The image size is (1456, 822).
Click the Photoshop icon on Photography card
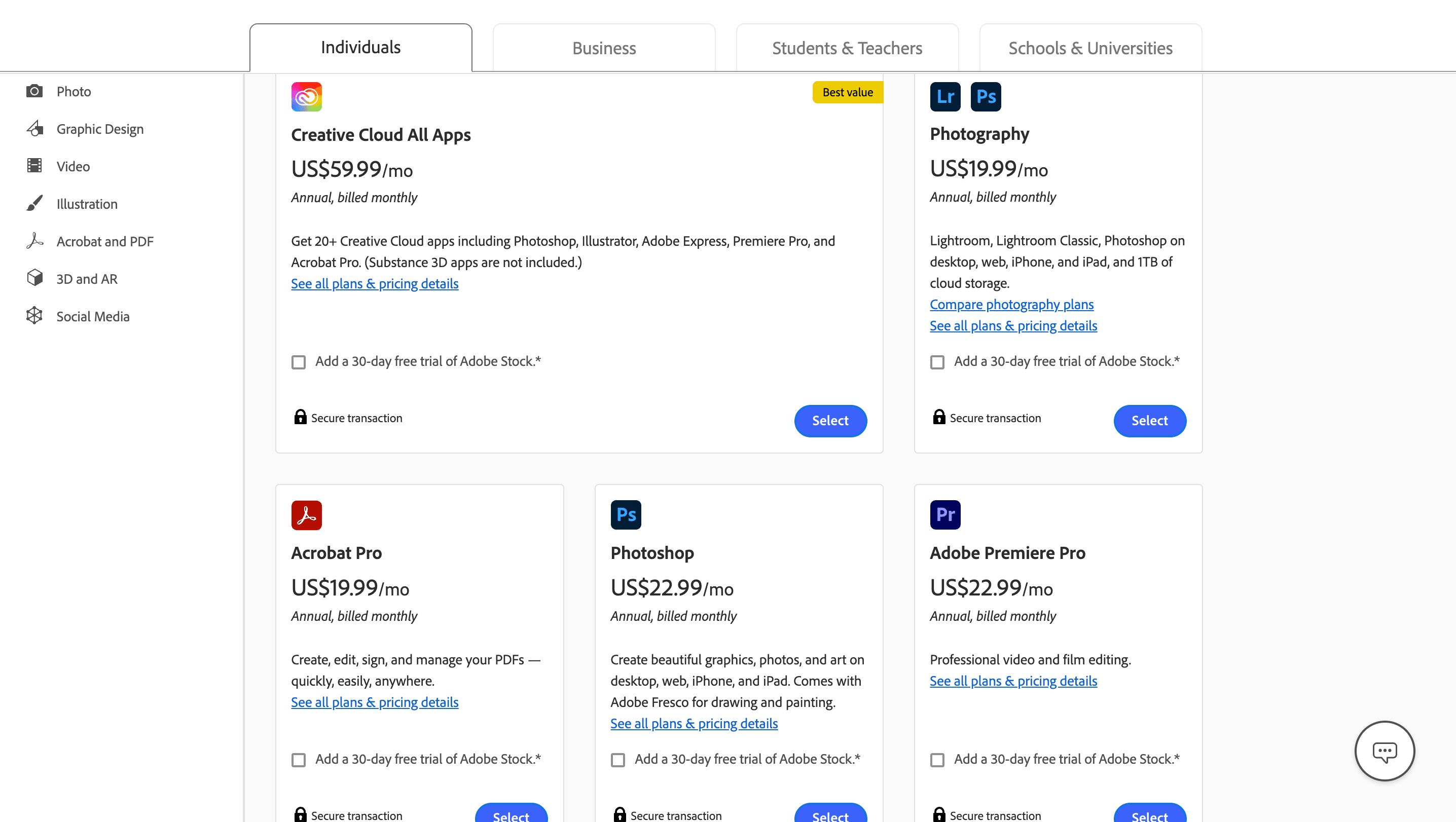tap(986, 97)
